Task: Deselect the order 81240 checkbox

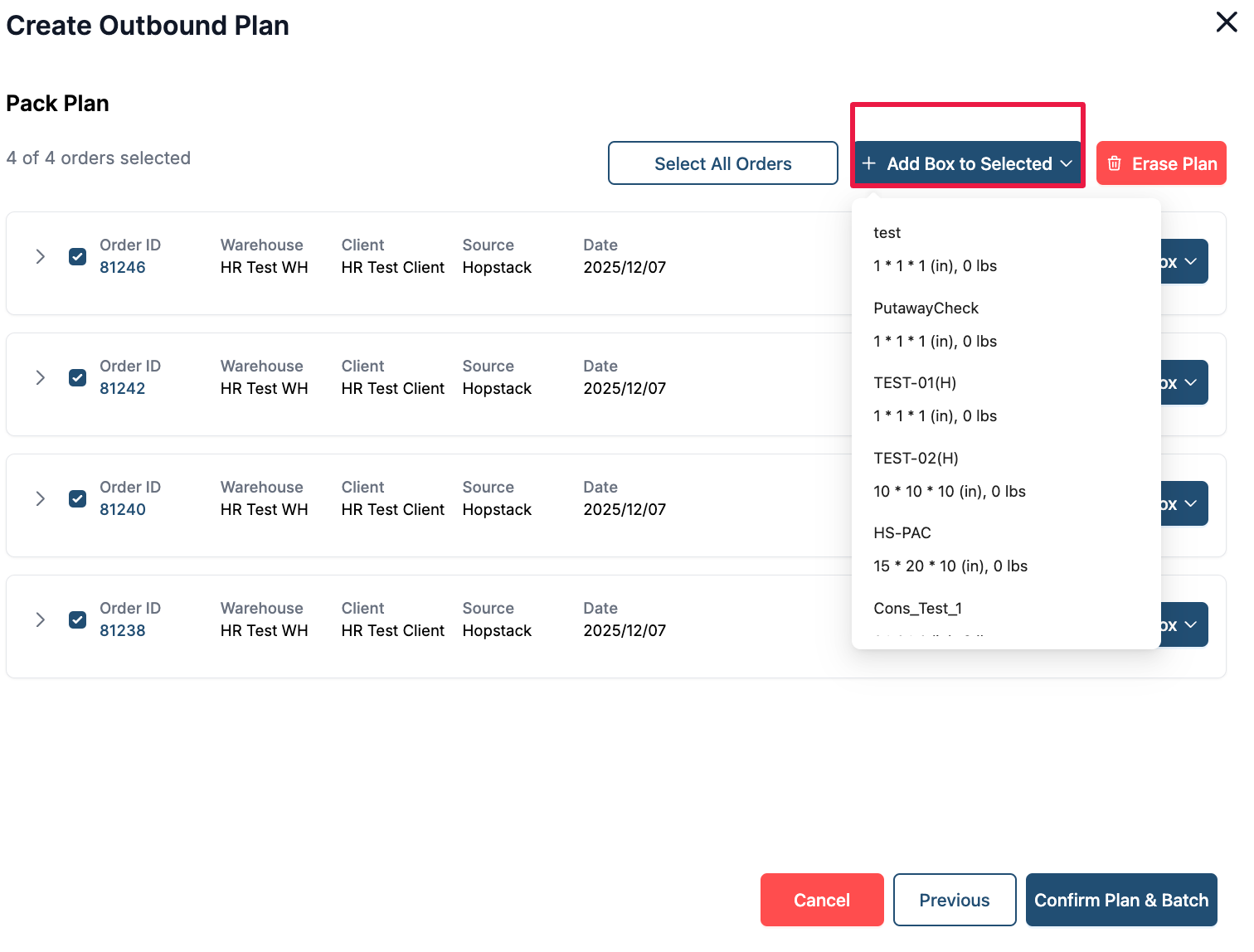Action: pos(78,498)
